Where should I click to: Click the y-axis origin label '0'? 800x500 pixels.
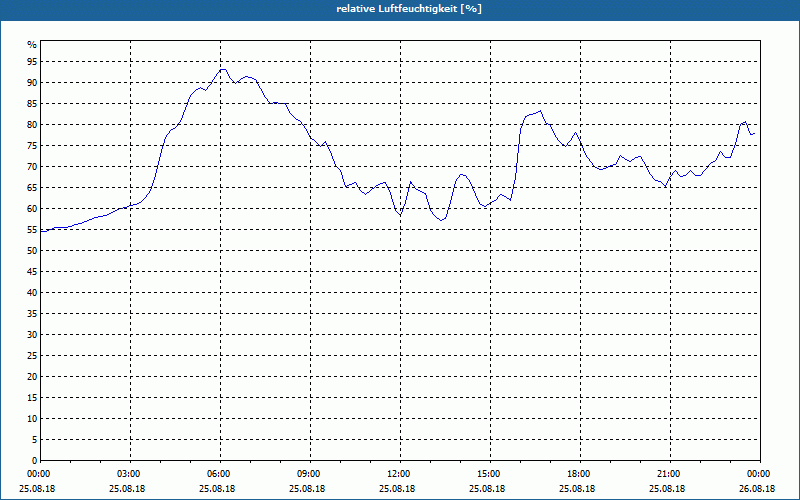pos(34,460)
